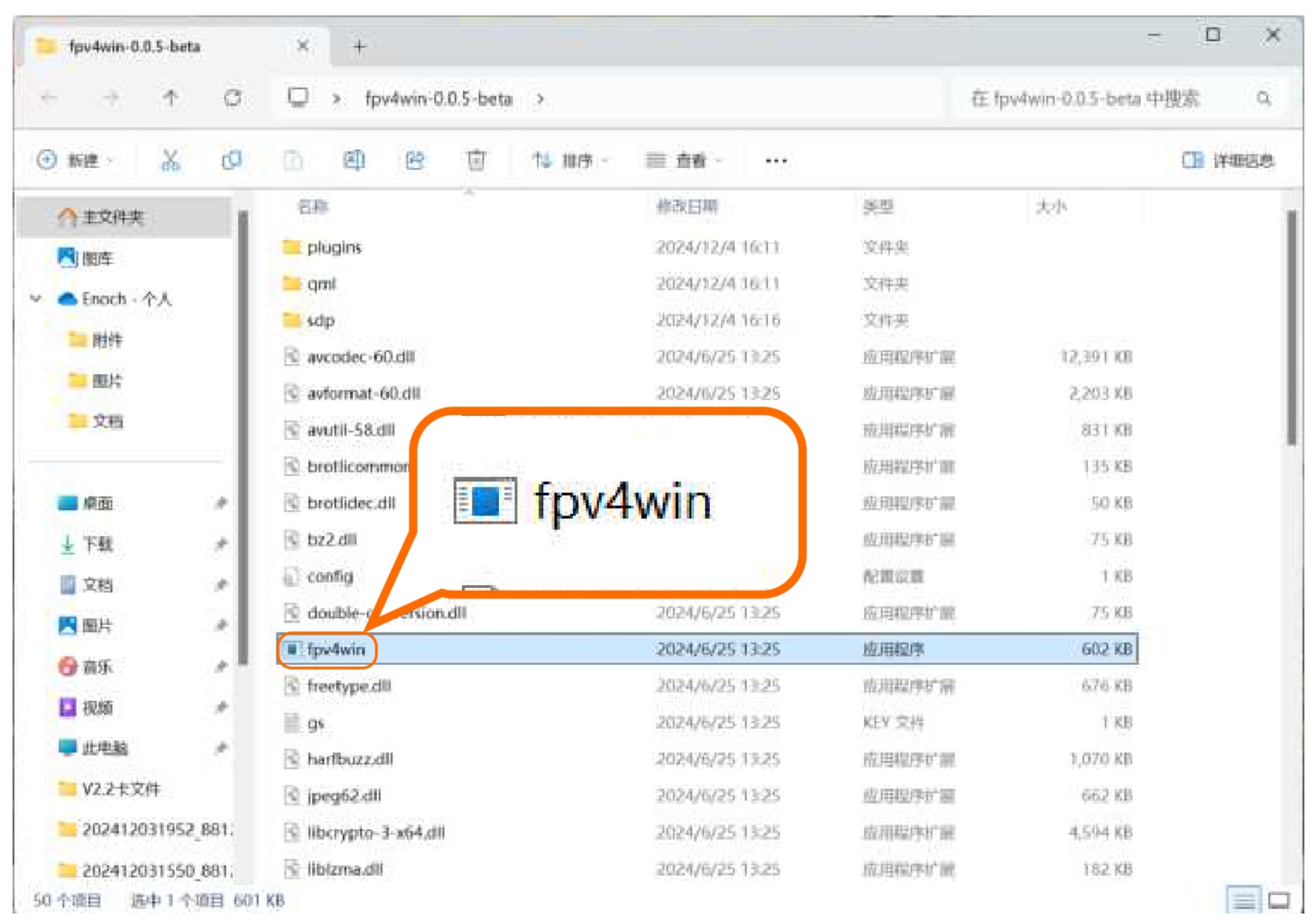Open the view (查看) dropdown
Viewport: 1316px width, 923px height.
coord(684,160)
